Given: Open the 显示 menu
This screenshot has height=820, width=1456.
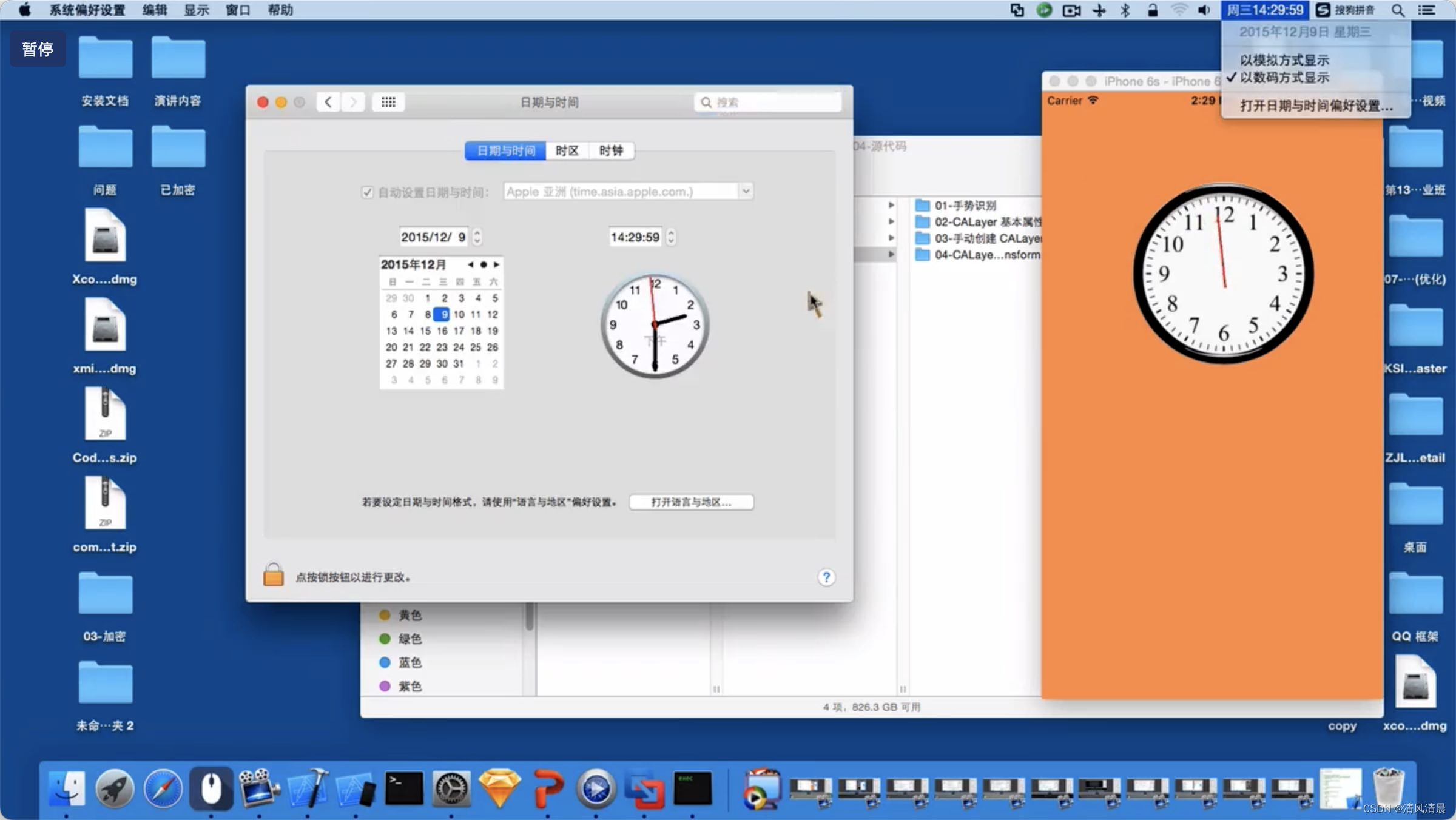Looking at the screenshot, I should (197, 10).
